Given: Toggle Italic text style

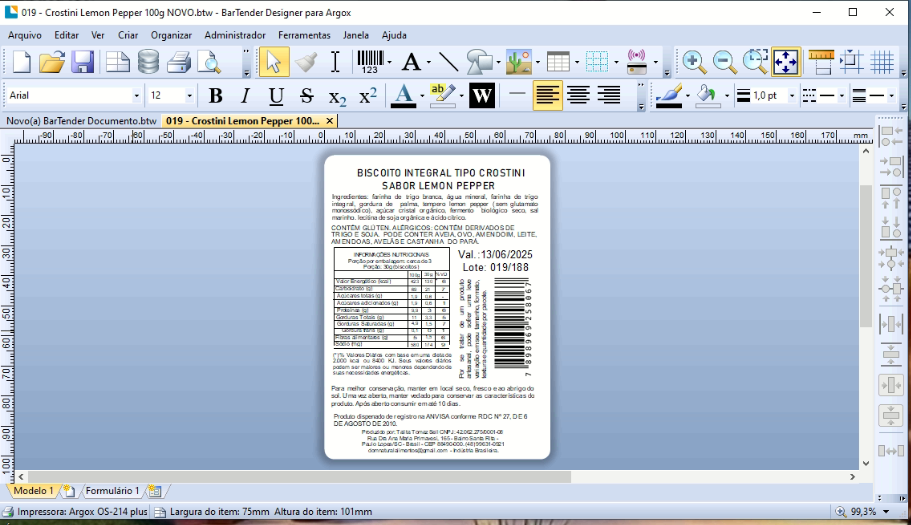Looking at the screenshot, I should coord(246,95).
